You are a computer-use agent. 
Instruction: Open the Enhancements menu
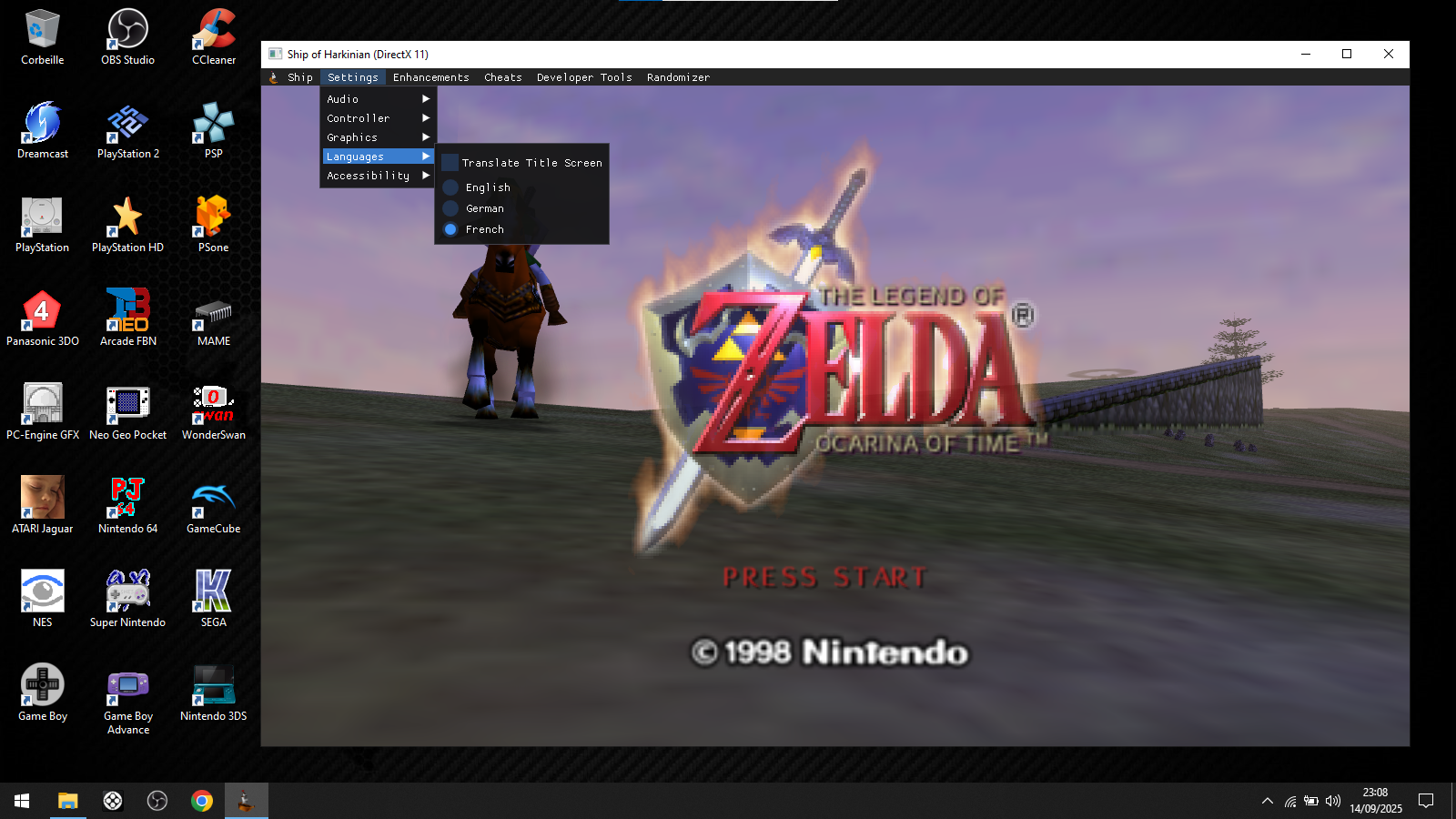[431, 77]
